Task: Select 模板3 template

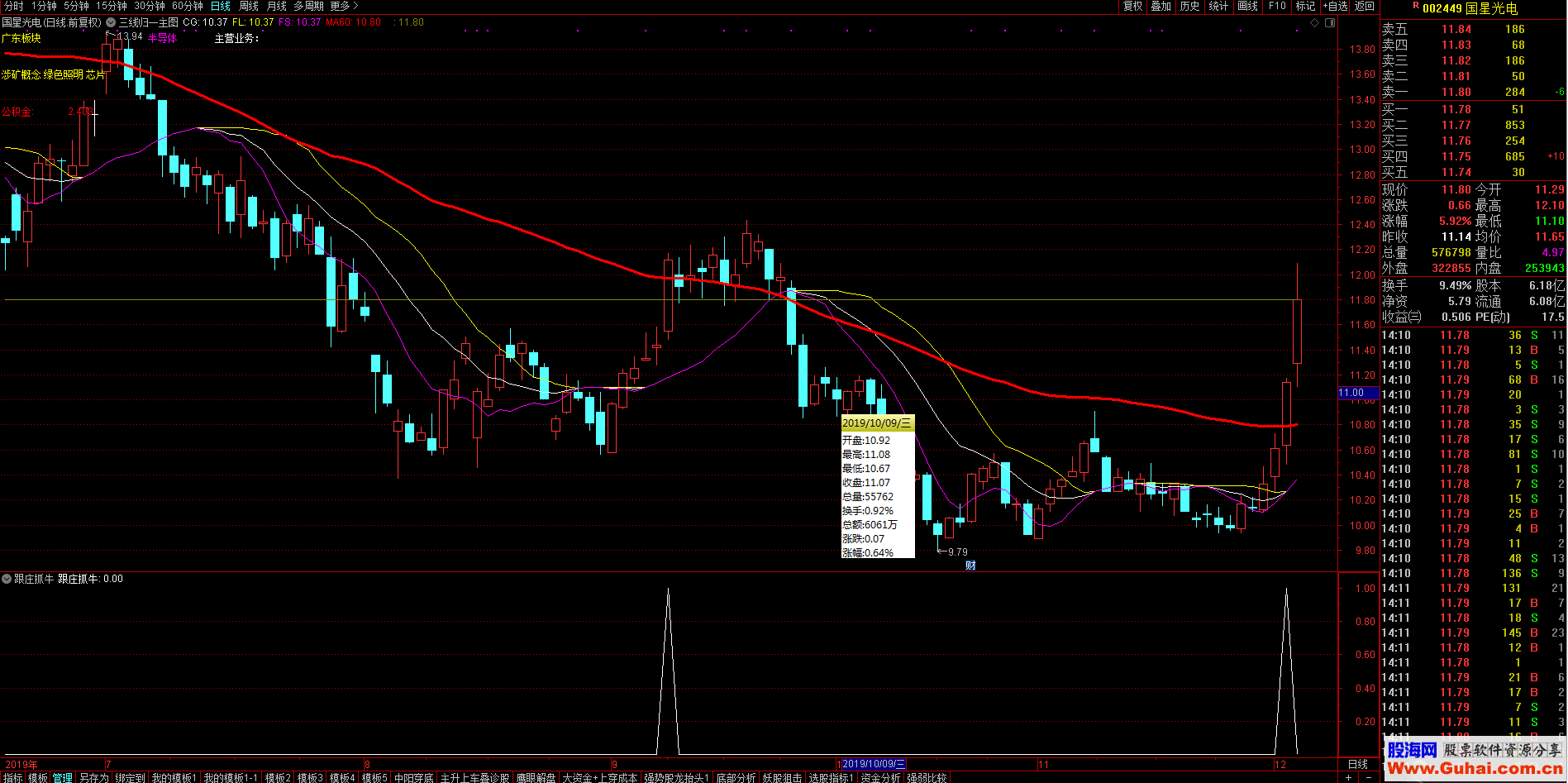Action: [310, 777]
